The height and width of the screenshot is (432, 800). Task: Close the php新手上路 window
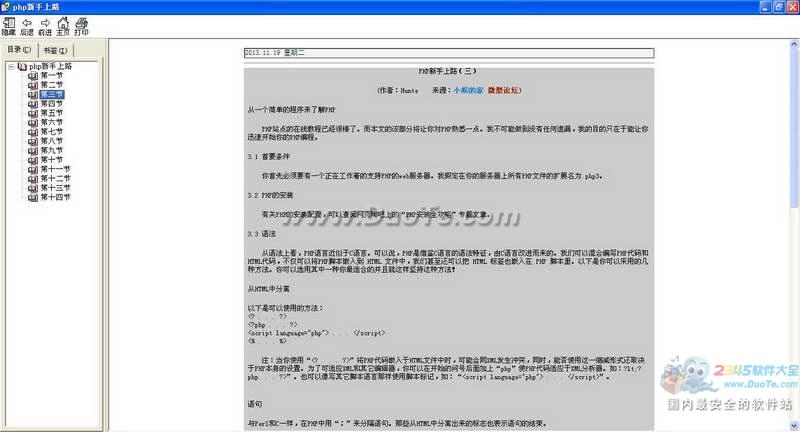coord(792,7)
